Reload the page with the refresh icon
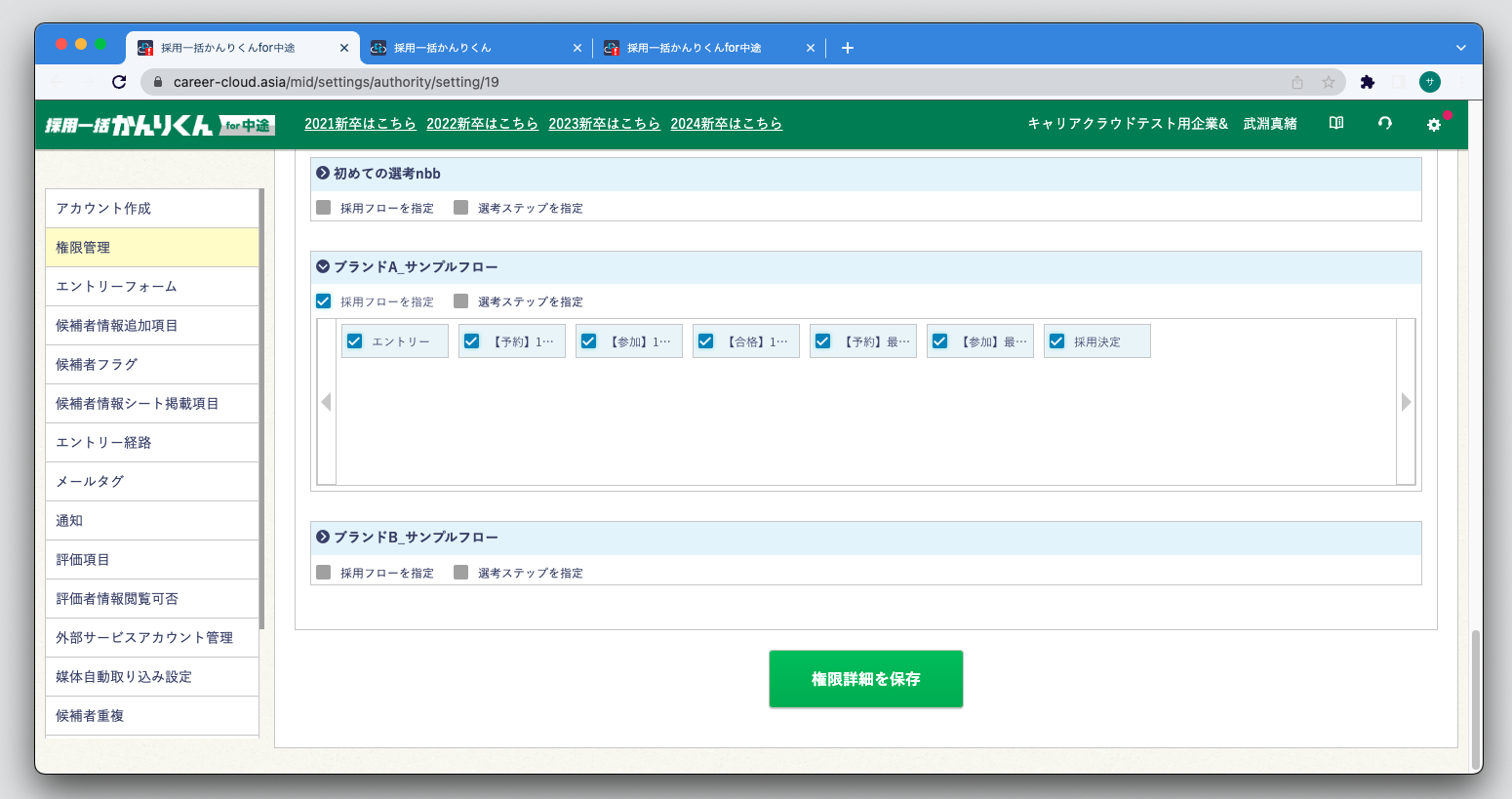The height and width of the screenshot is (799, 1512). [119, 82]
